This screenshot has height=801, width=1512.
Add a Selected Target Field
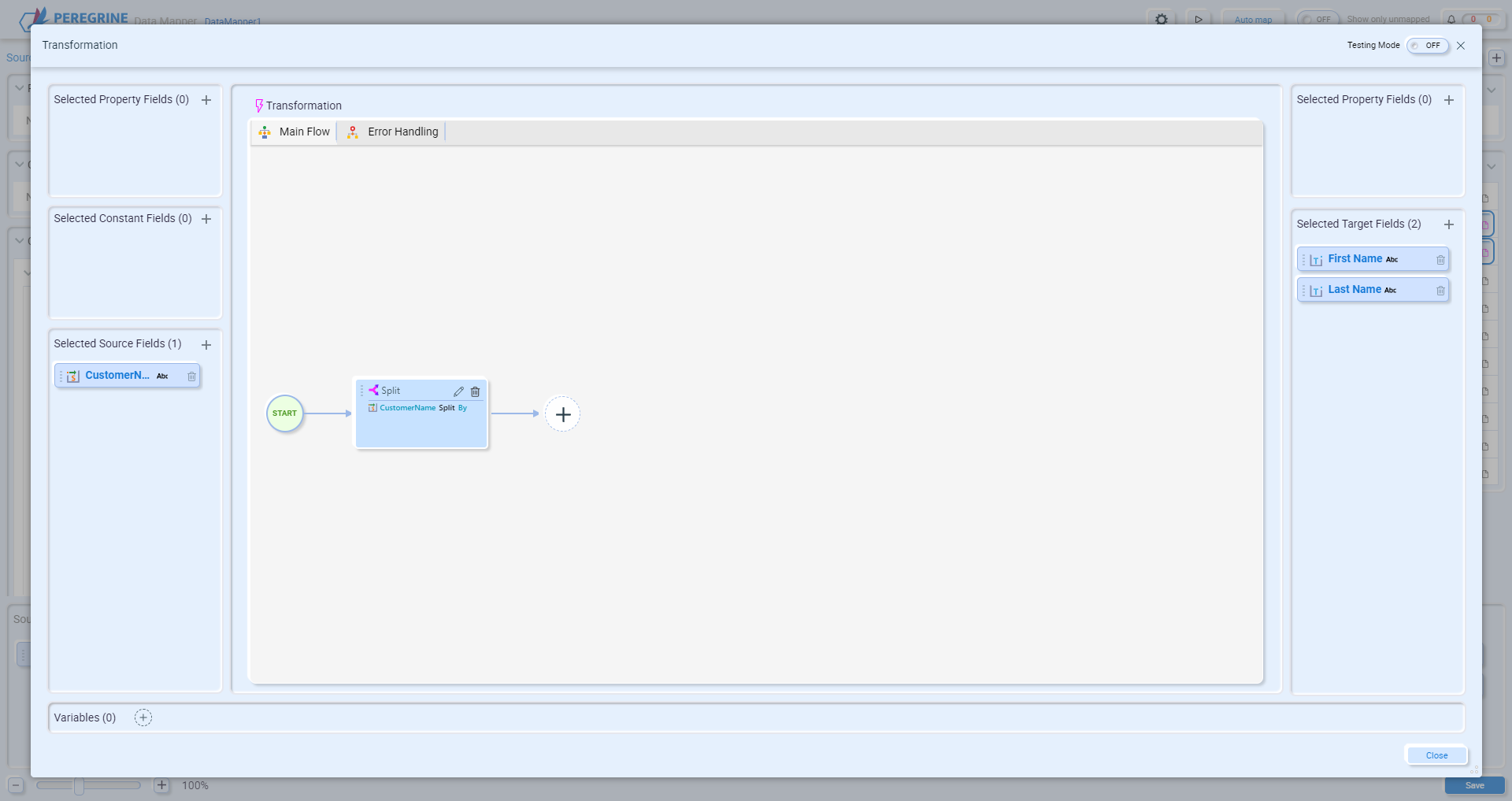pyautogui.click(x=1449, y=224)
